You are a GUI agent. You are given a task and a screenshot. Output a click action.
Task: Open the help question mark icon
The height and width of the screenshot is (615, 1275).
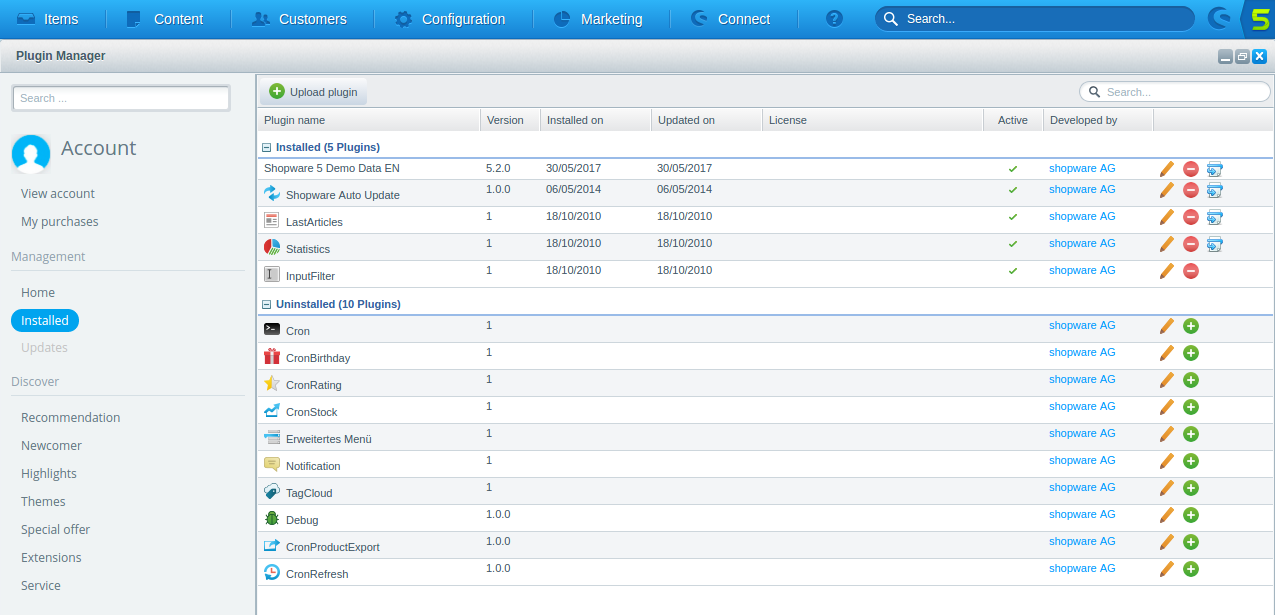[835, 19]
